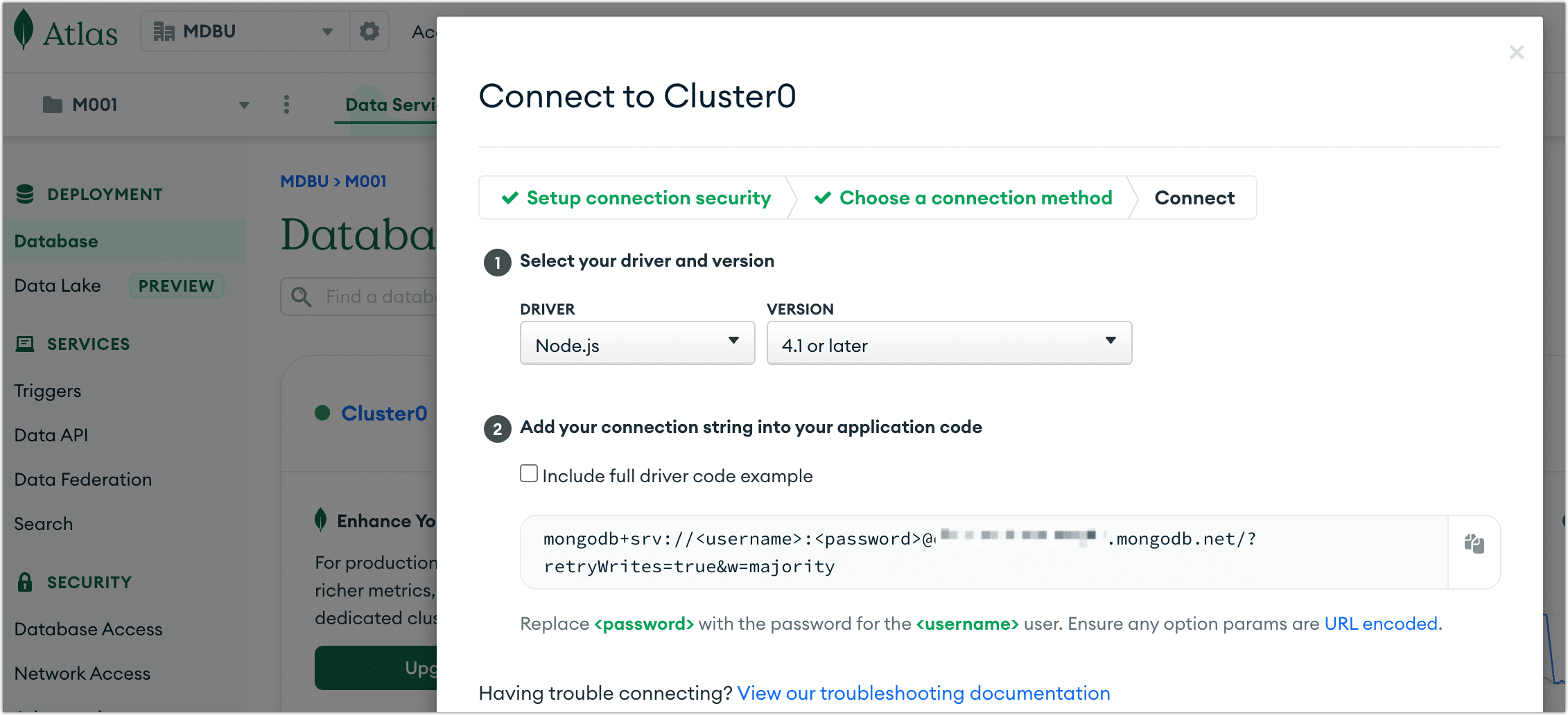Click the magnifier in the database search field

(301, 296)
